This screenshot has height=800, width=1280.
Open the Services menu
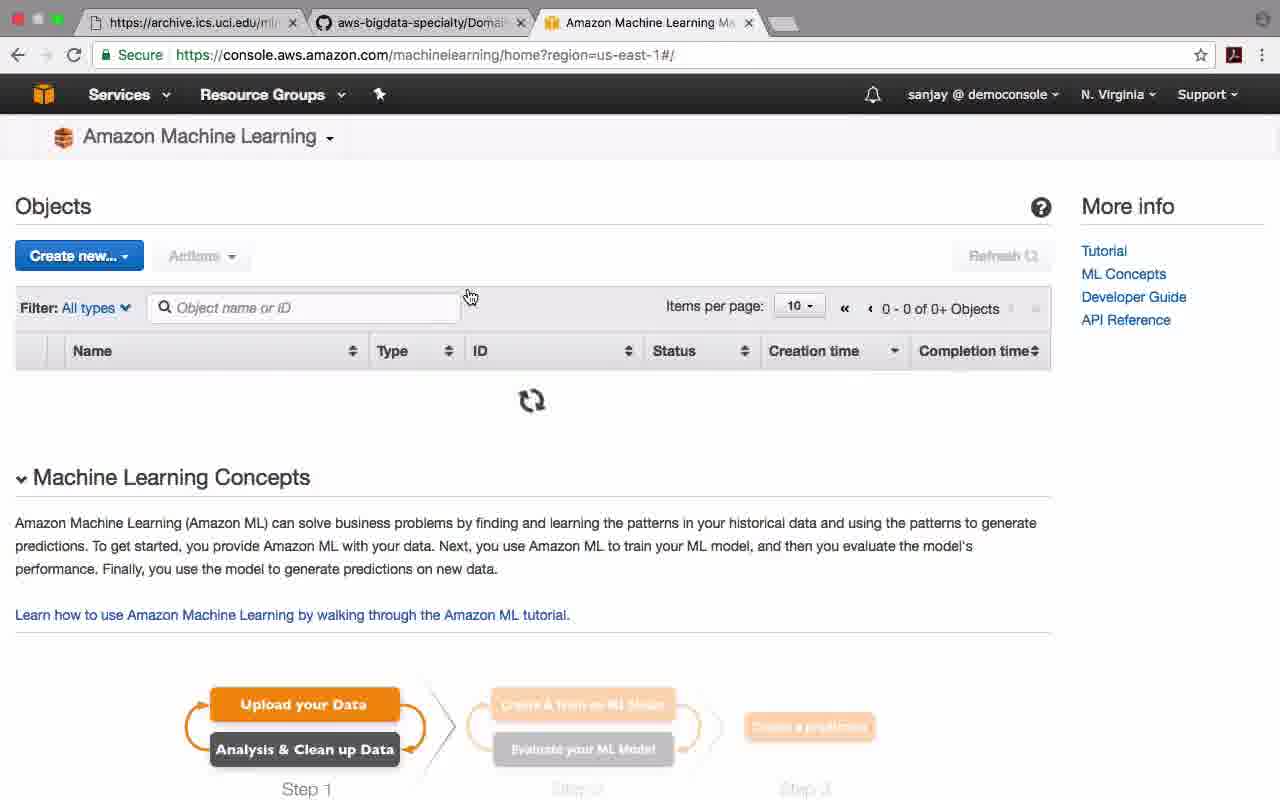coord(130,95)
